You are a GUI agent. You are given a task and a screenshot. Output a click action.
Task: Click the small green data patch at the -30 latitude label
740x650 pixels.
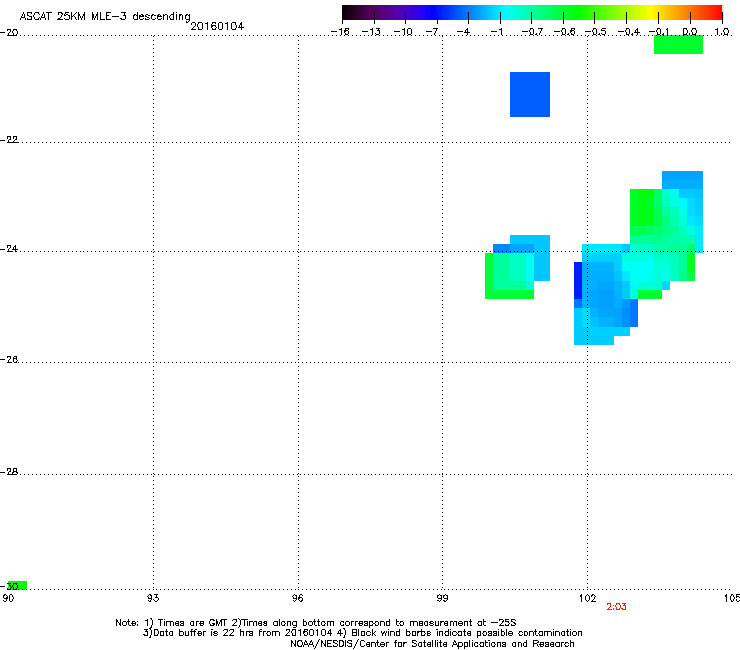[x=17, y=585]
